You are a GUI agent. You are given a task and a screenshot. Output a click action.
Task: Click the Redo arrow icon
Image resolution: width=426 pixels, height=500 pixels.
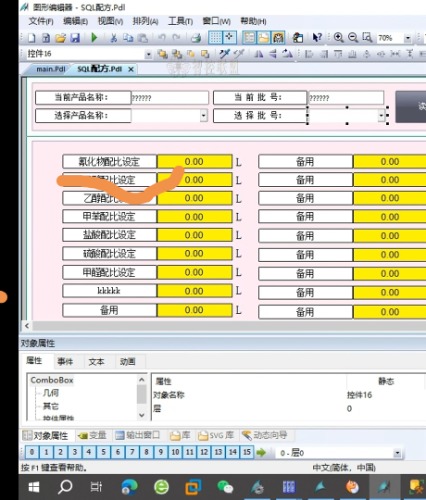(x=177, y=38)
